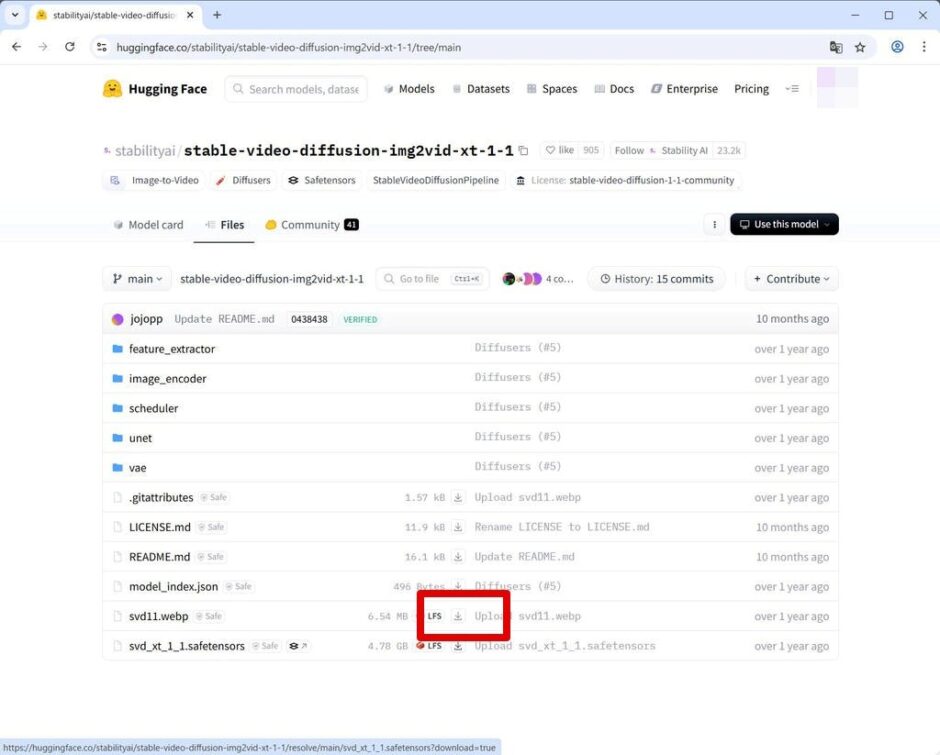Image resolution: width=940 pixels, height=755 pixels.
Task: Click the translate icon in the address bar
Action: [x=836, y=47]
